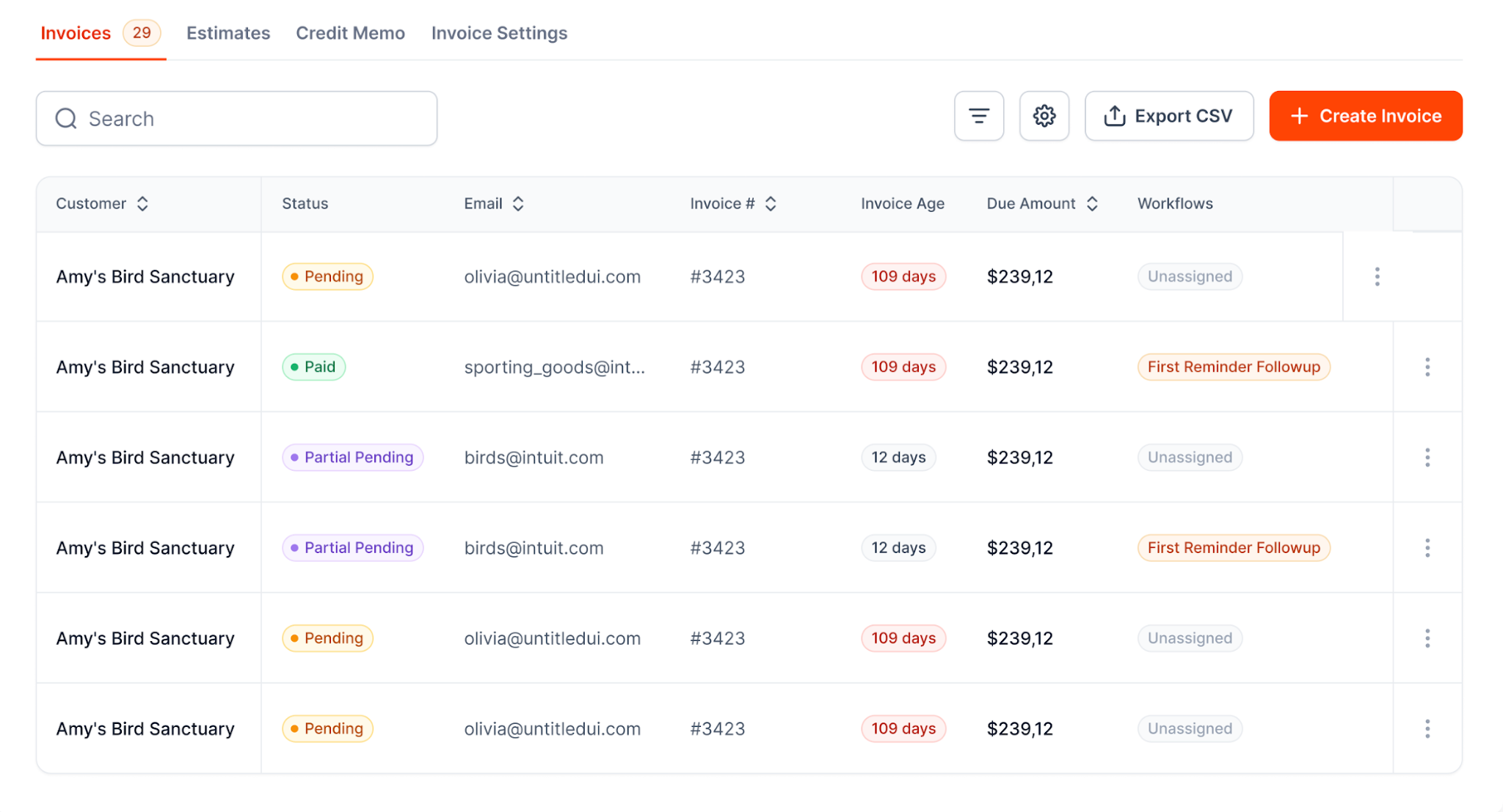
Task: Open the filter lines icon button
Action: (979, 116)
